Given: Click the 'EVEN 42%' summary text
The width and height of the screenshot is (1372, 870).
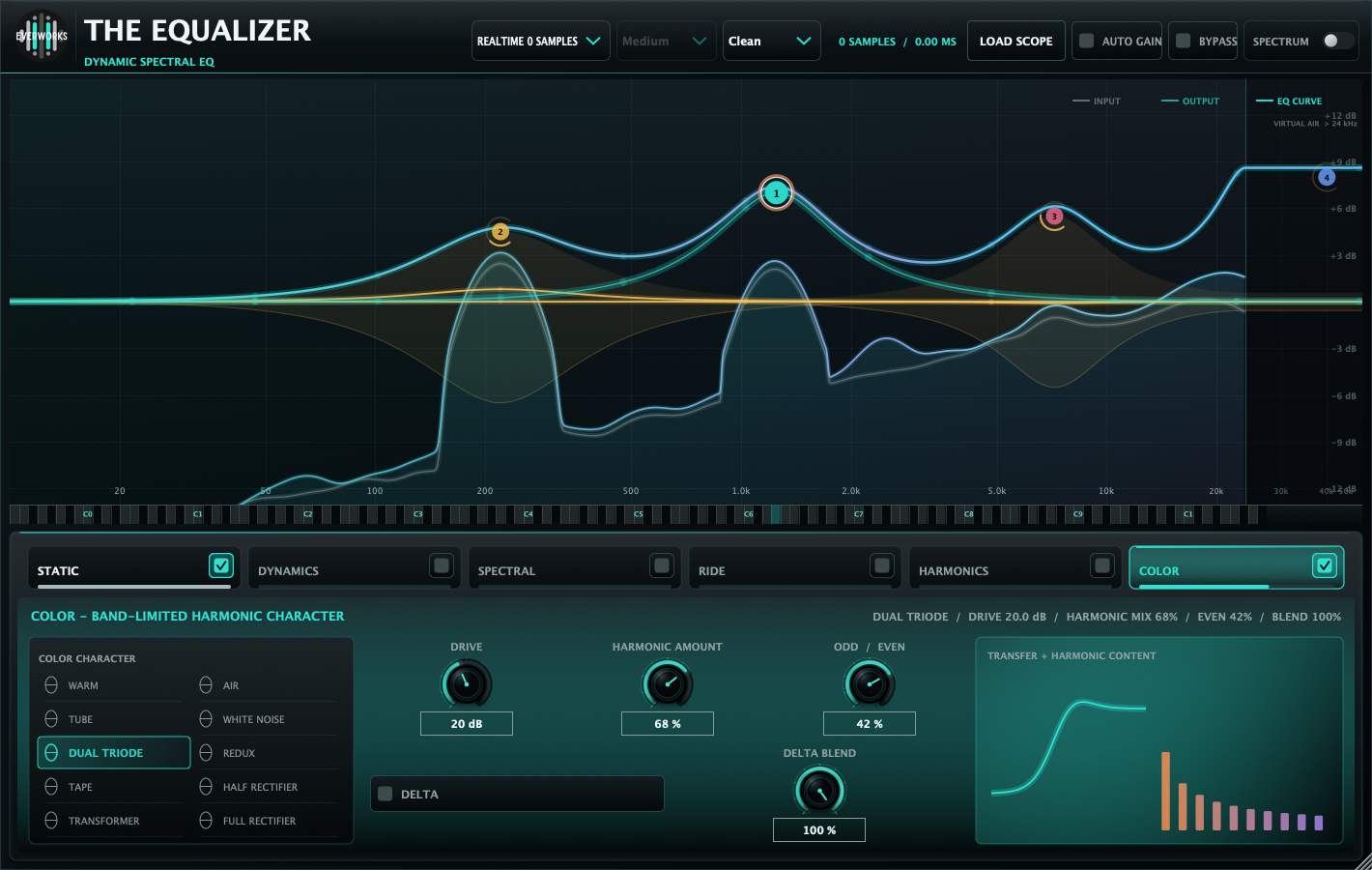Looking at the screenshot, I should pos(1224,617).
